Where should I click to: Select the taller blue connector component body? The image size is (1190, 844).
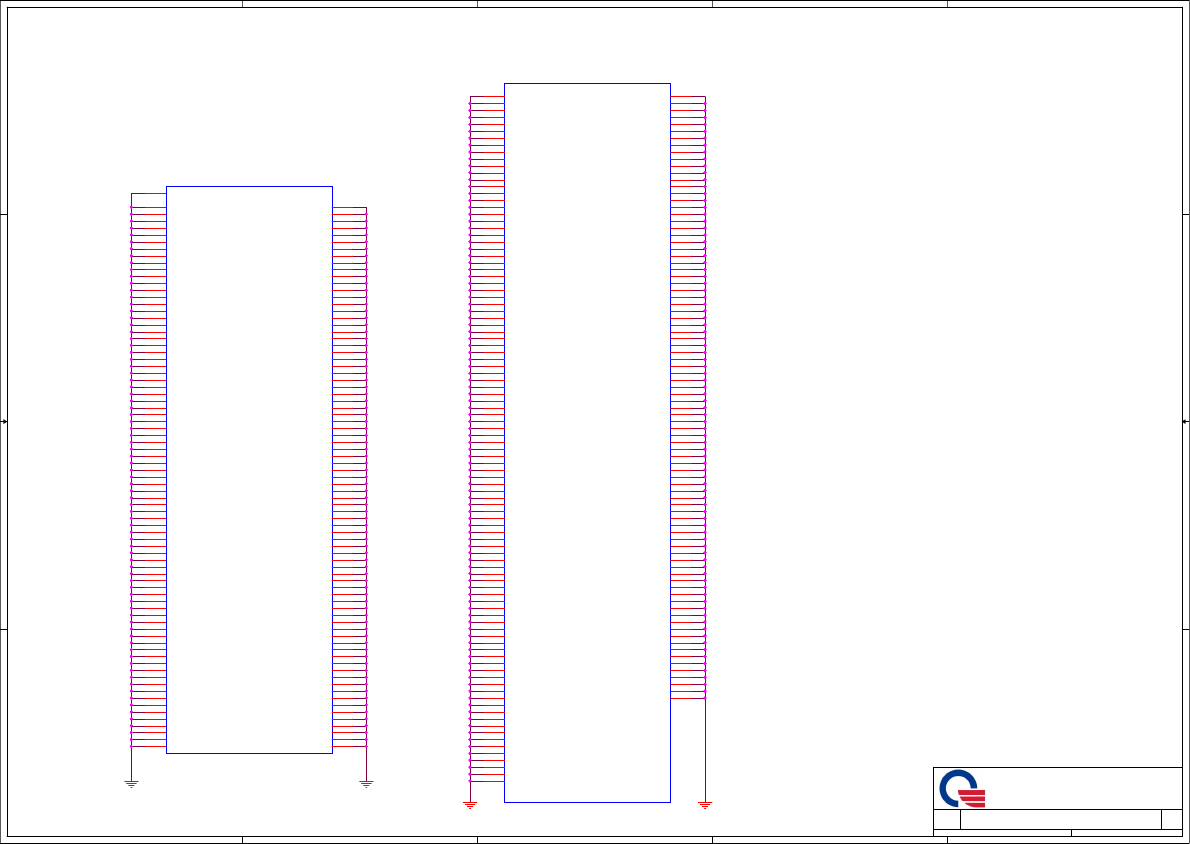(x=587, y=442)
